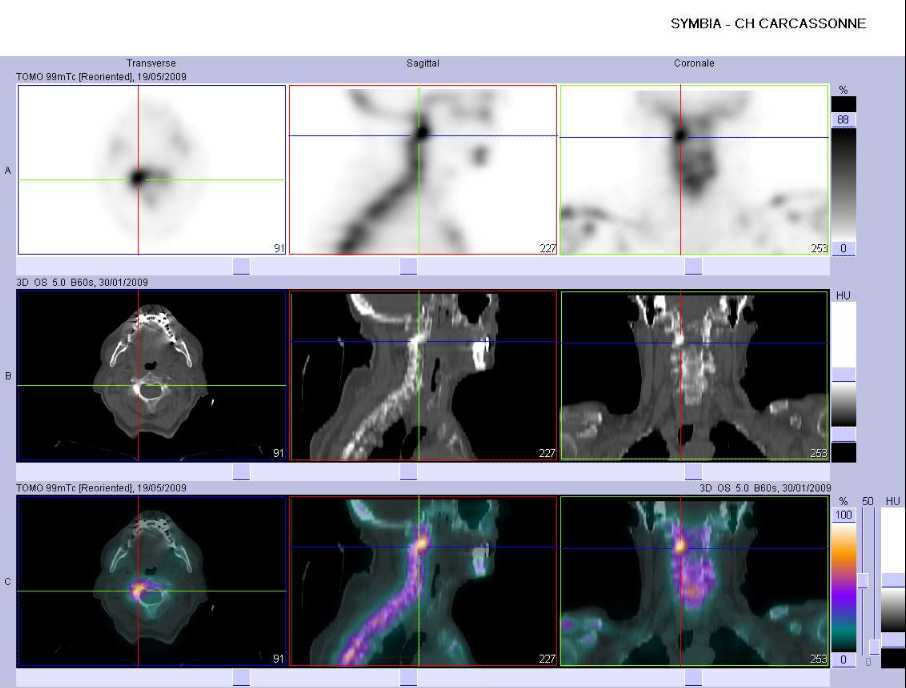Click slice slider thumb under row B sagittal
906x688 pixels.
[x=408, y=471]
